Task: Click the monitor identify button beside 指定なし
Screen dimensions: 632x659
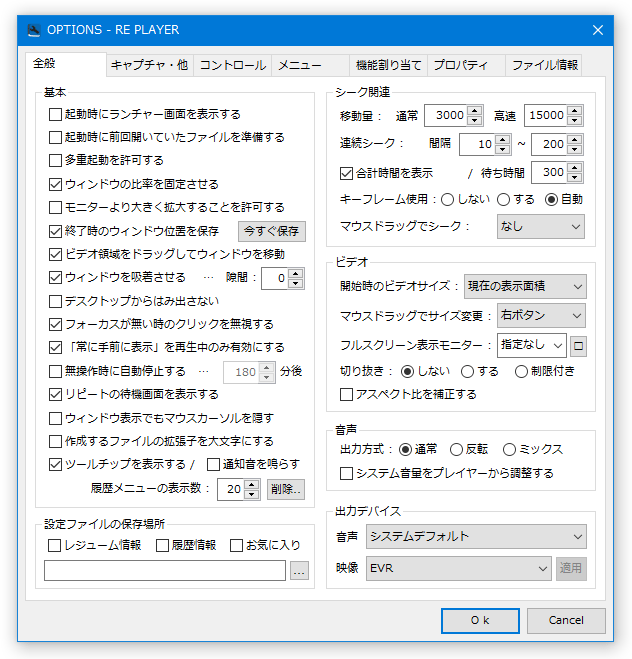Action: click(578, 346)
